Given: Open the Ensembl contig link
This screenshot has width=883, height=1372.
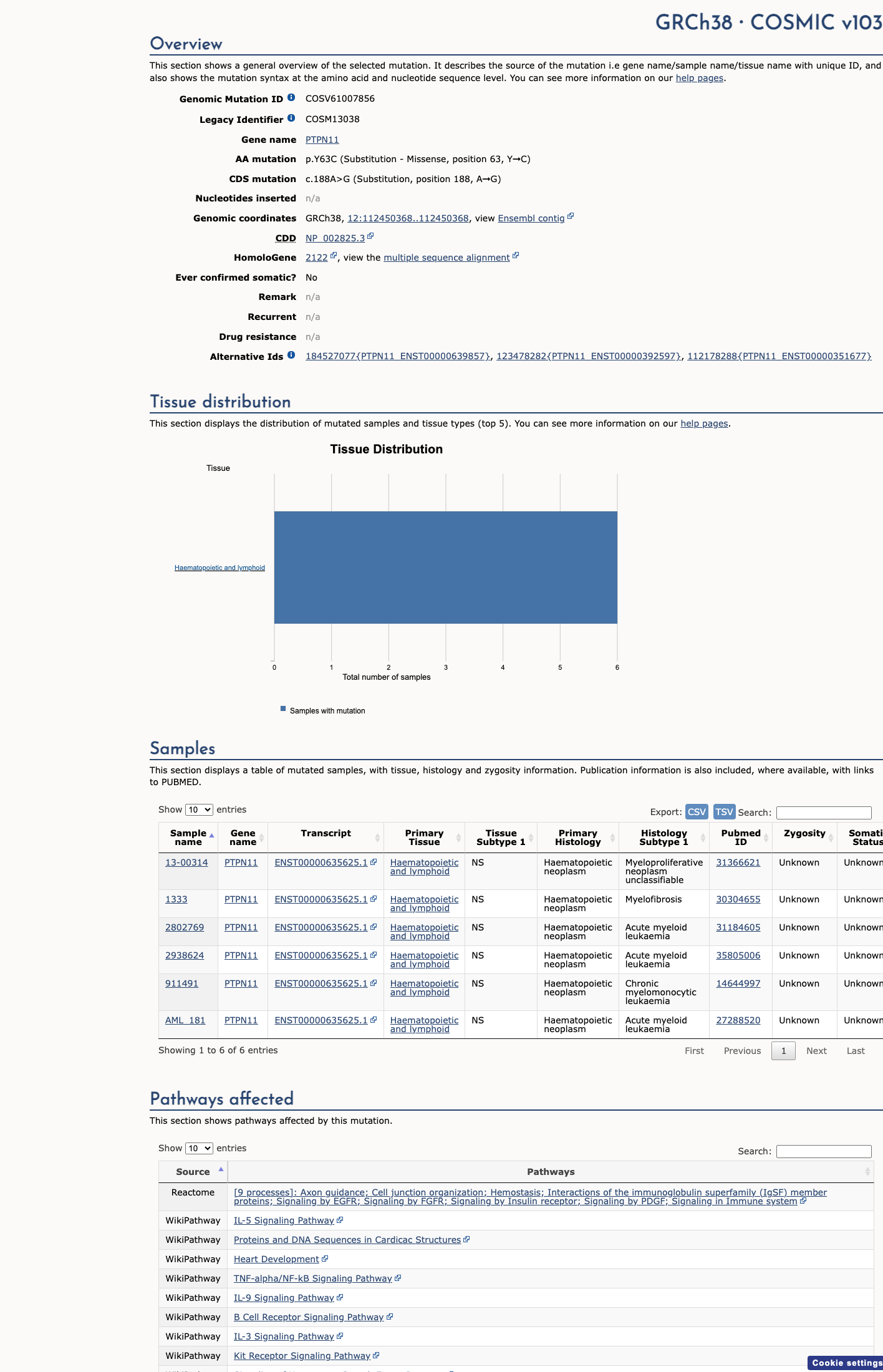Looking at the screenshot, I should 531,218.
